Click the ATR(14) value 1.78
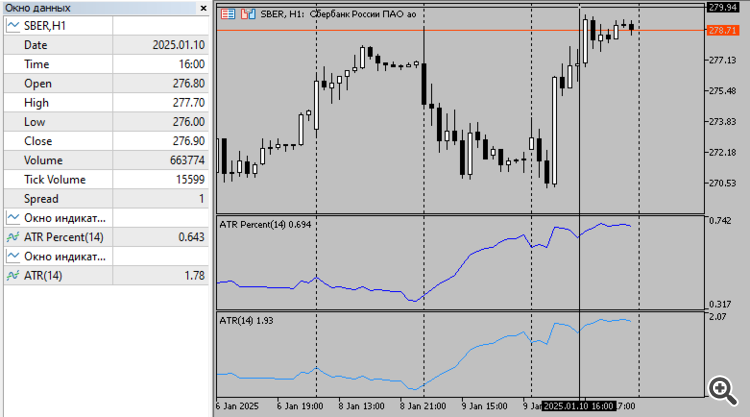Screen dimensions: 750x417 (194, 275)
